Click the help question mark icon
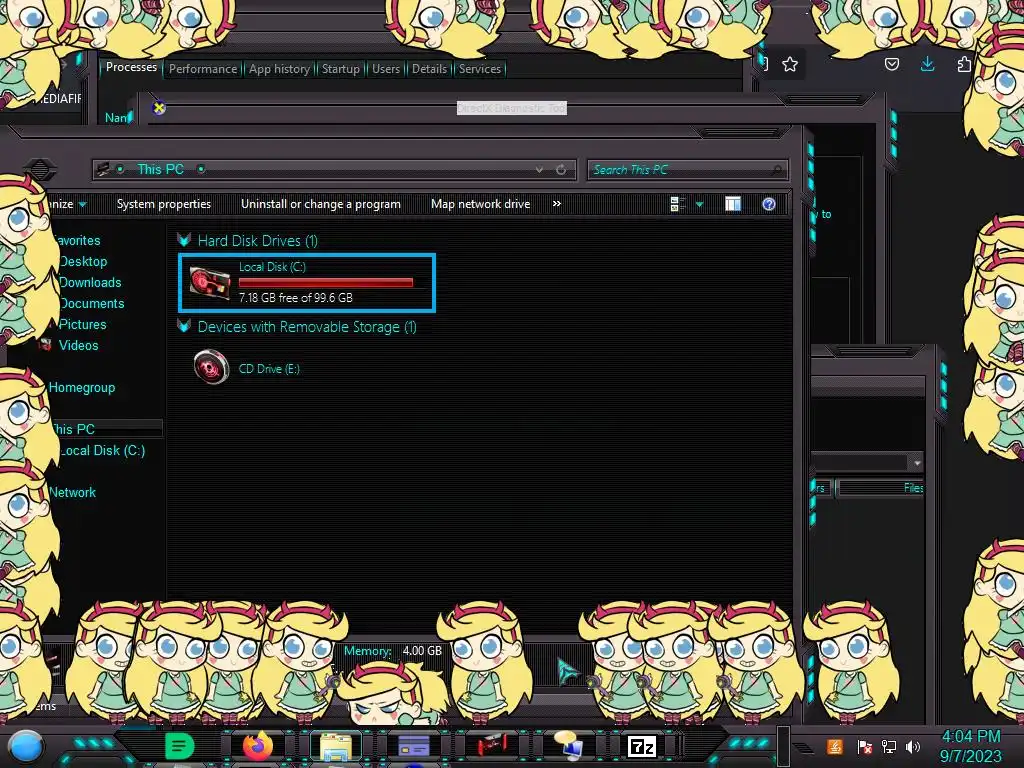Image resolution: width=1024 pixels, height=768 pixels. point(769,204)
